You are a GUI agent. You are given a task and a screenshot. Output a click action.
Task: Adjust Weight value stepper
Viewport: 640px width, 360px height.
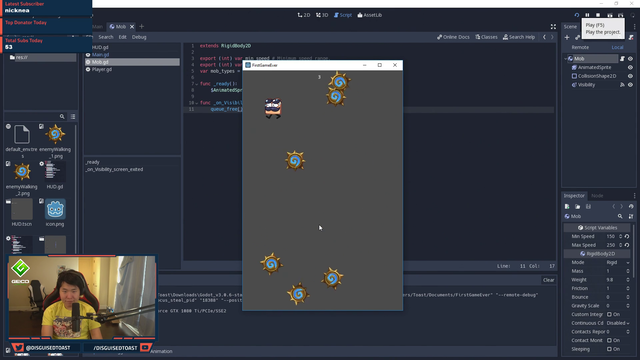(x=628, y=280)
